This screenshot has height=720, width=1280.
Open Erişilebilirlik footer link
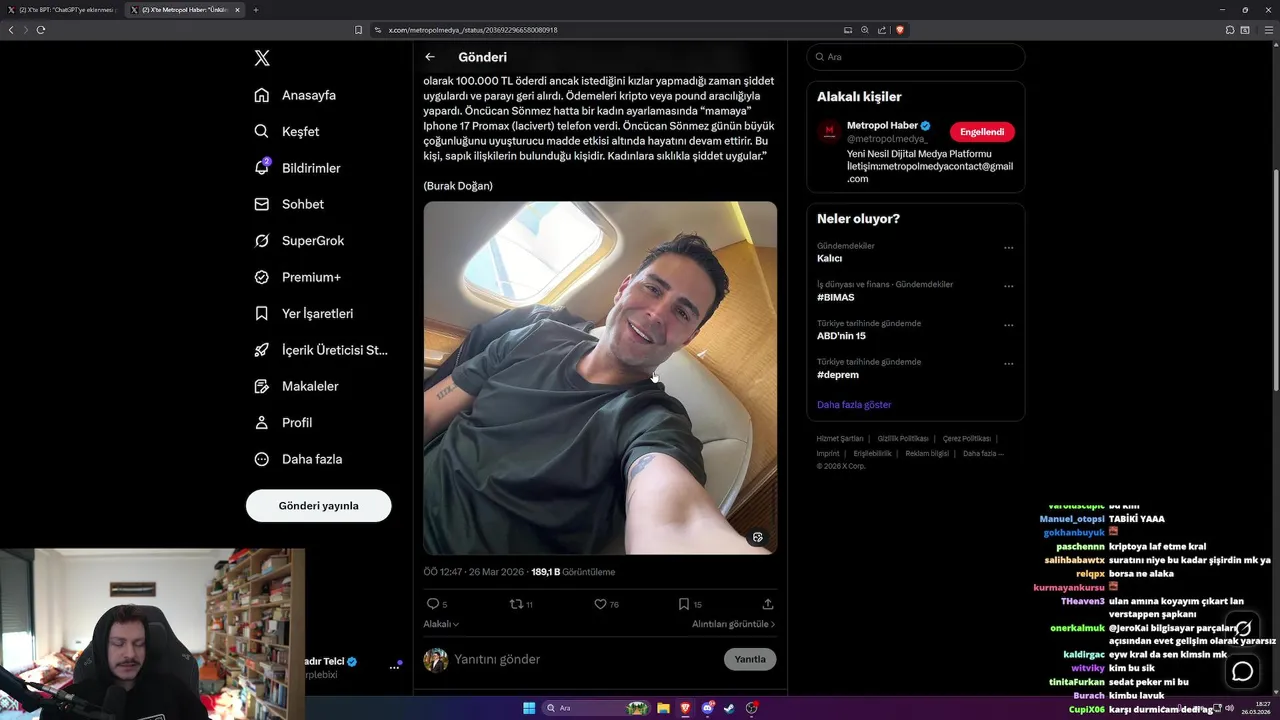point(872,453)
